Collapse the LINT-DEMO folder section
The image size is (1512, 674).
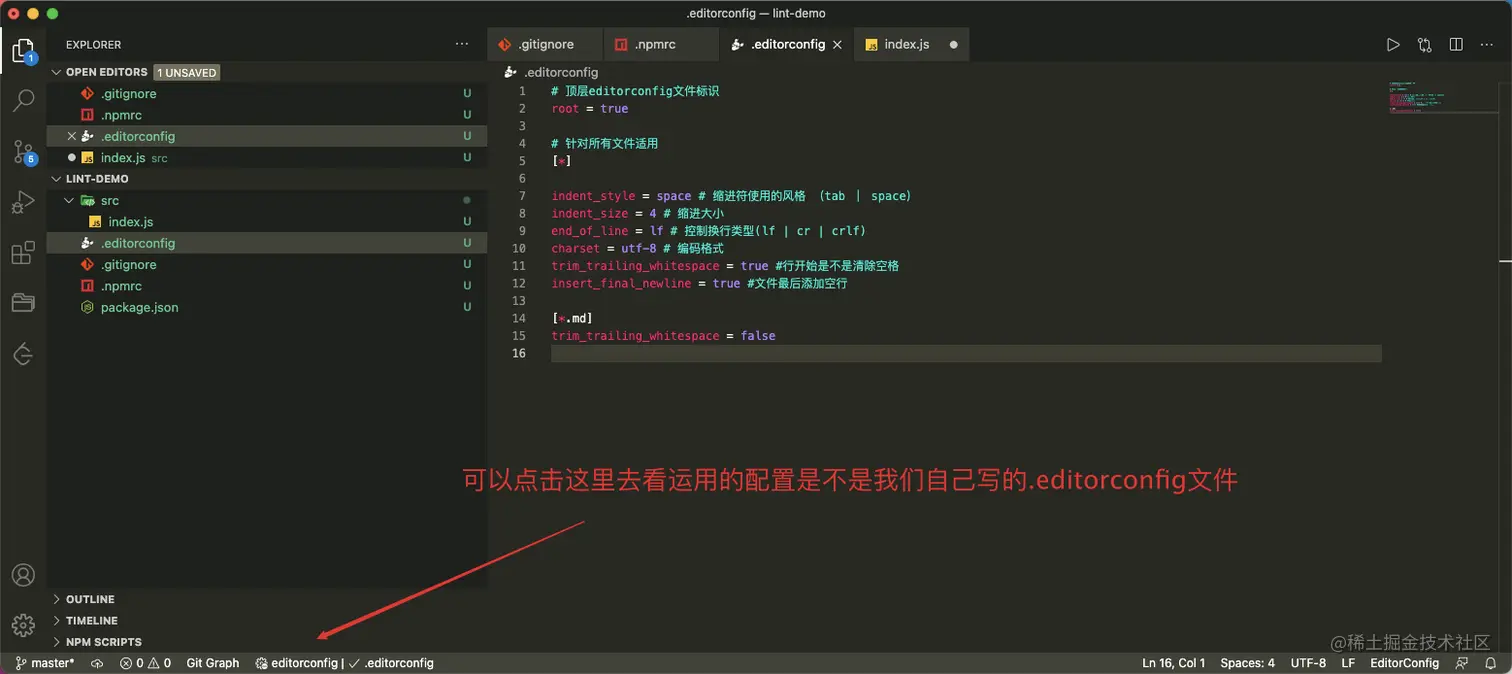(56, 179)
